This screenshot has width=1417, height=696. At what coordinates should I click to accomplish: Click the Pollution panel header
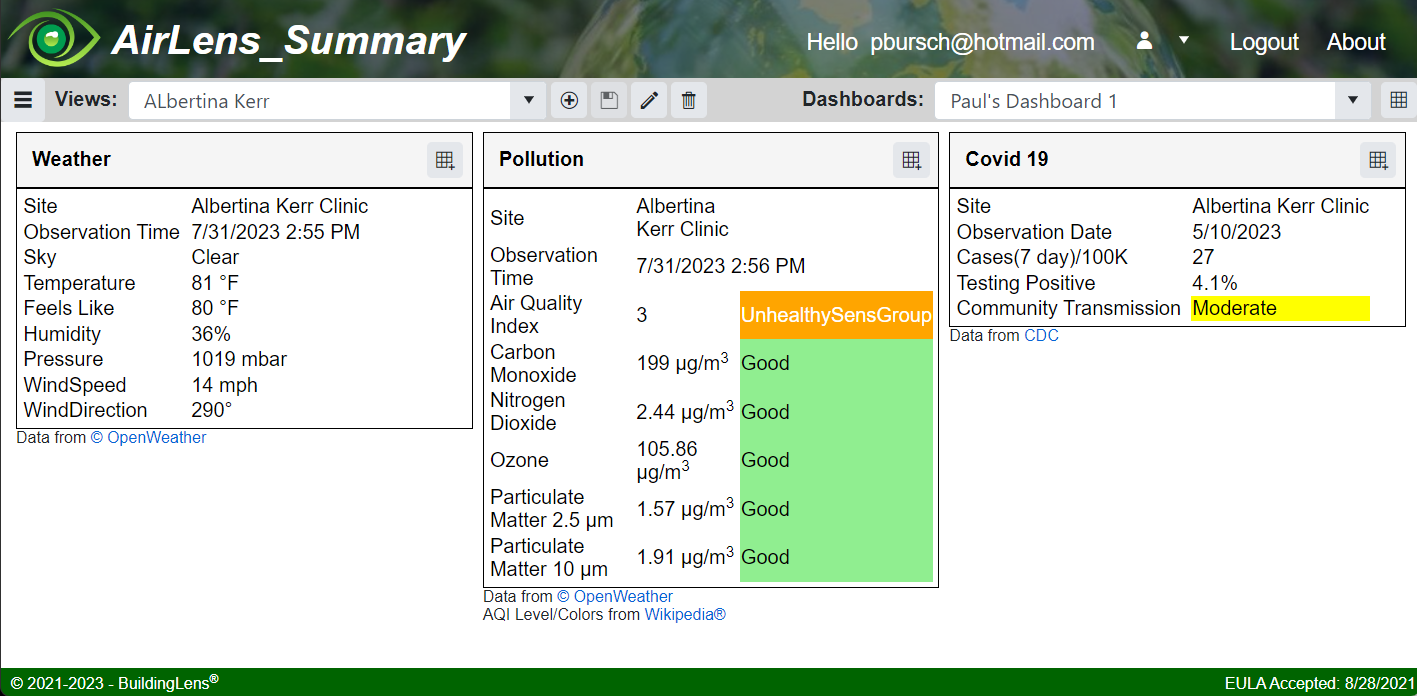point(711,160)
